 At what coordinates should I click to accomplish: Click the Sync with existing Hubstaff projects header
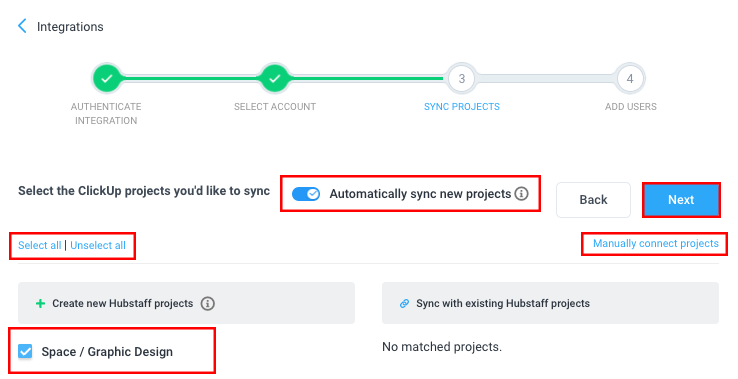pyautogui.click(x=550, y=303)
